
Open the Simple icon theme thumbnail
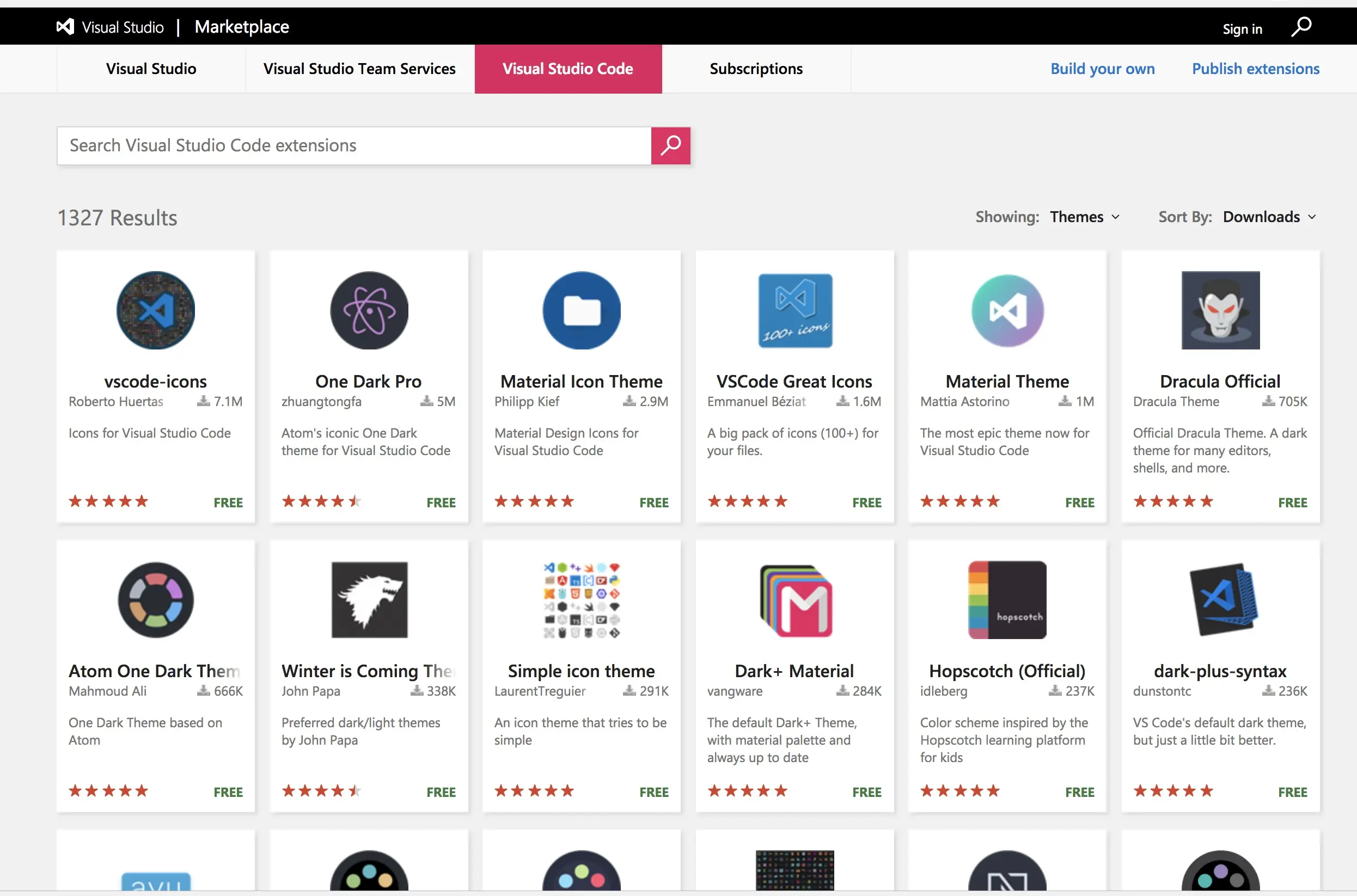582,599
